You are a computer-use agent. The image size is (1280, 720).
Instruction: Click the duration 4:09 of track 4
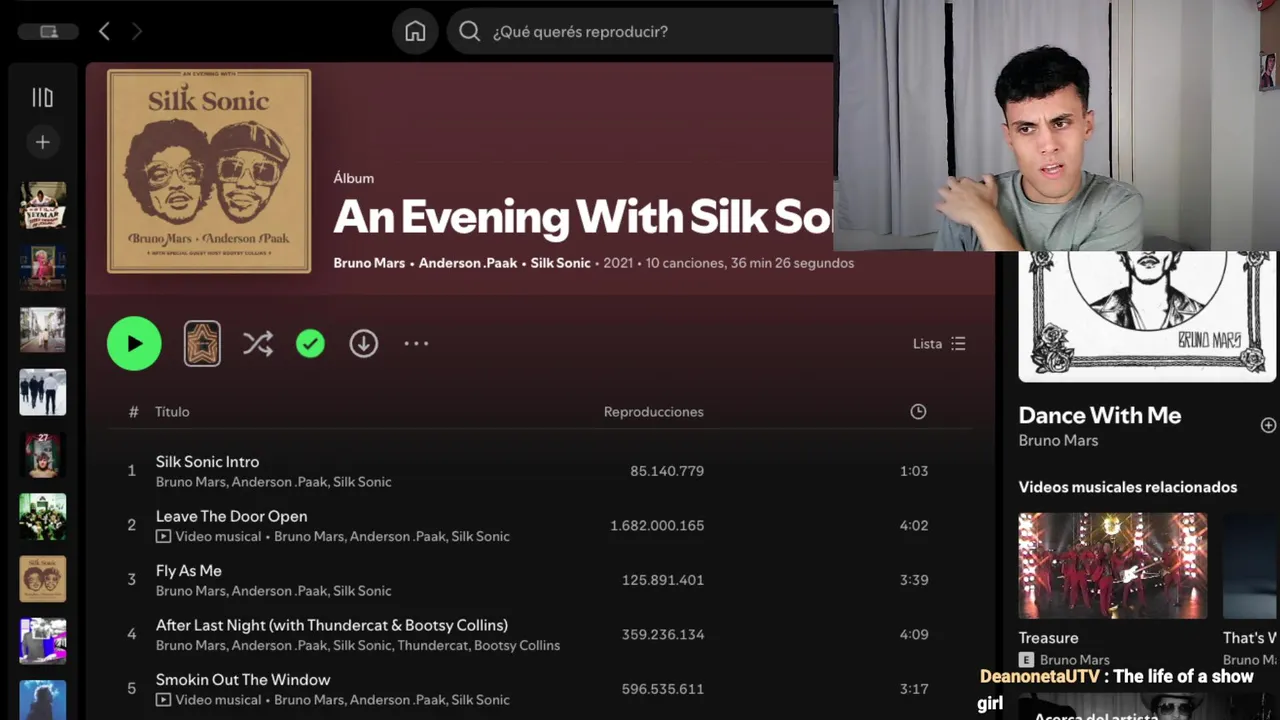[914, 634]
